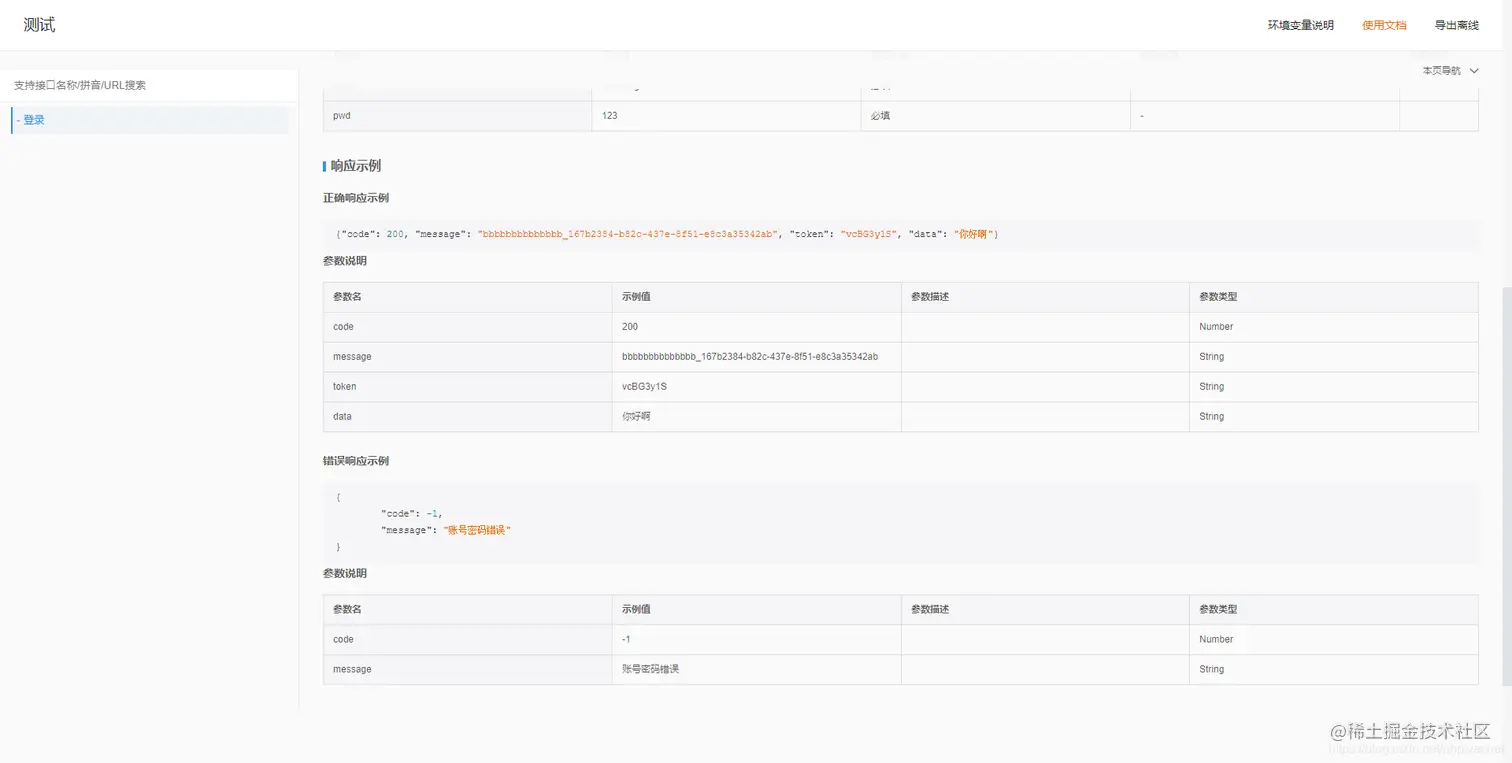Expand the 本页导航 dropdown

click(1450, 71)
